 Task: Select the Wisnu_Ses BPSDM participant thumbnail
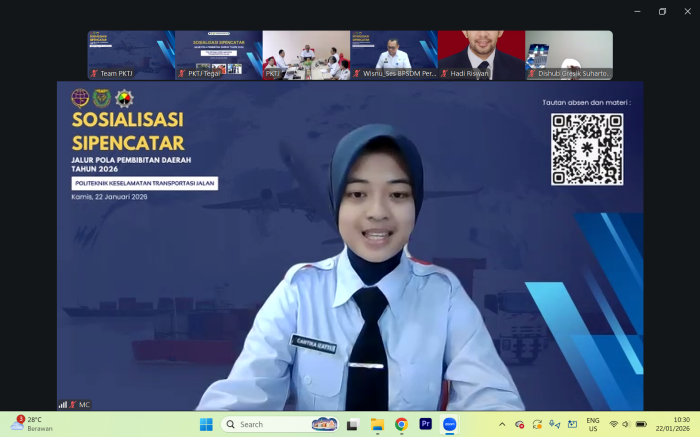(x=394, y=55)
